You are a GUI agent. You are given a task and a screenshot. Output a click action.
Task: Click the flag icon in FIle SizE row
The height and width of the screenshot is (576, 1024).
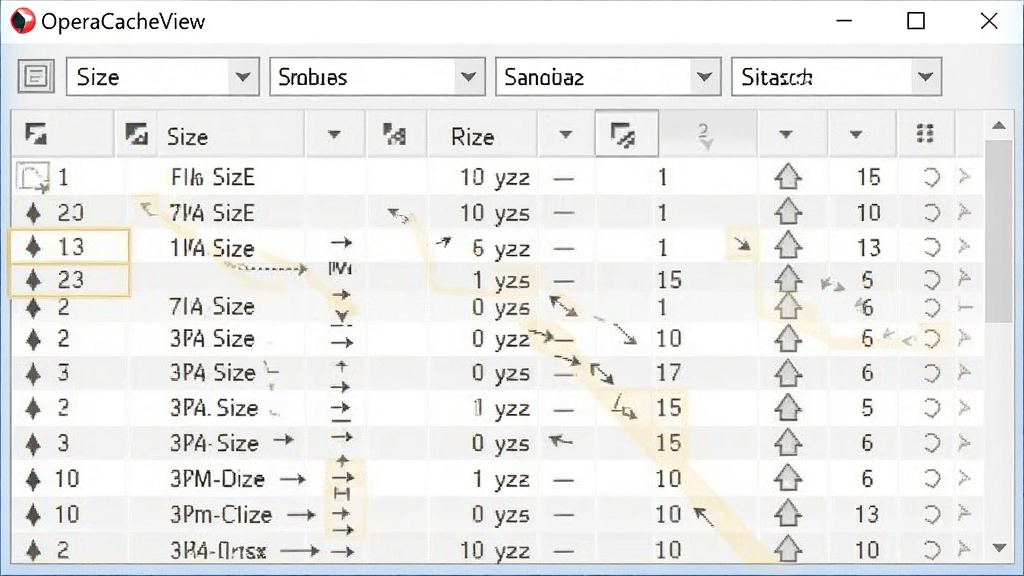(965, 176)
